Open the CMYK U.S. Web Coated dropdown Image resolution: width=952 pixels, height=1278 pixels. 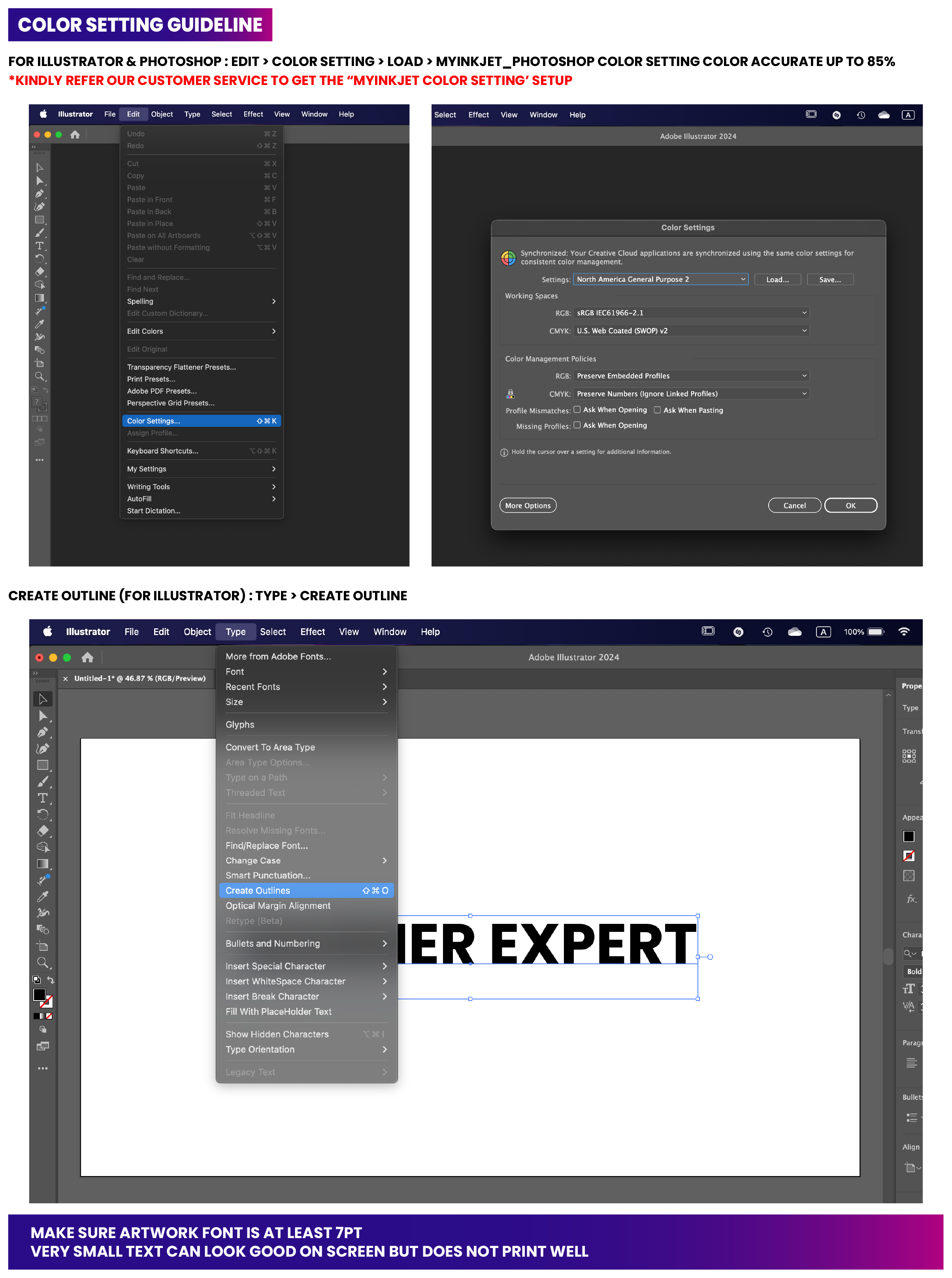click(691, 331)
